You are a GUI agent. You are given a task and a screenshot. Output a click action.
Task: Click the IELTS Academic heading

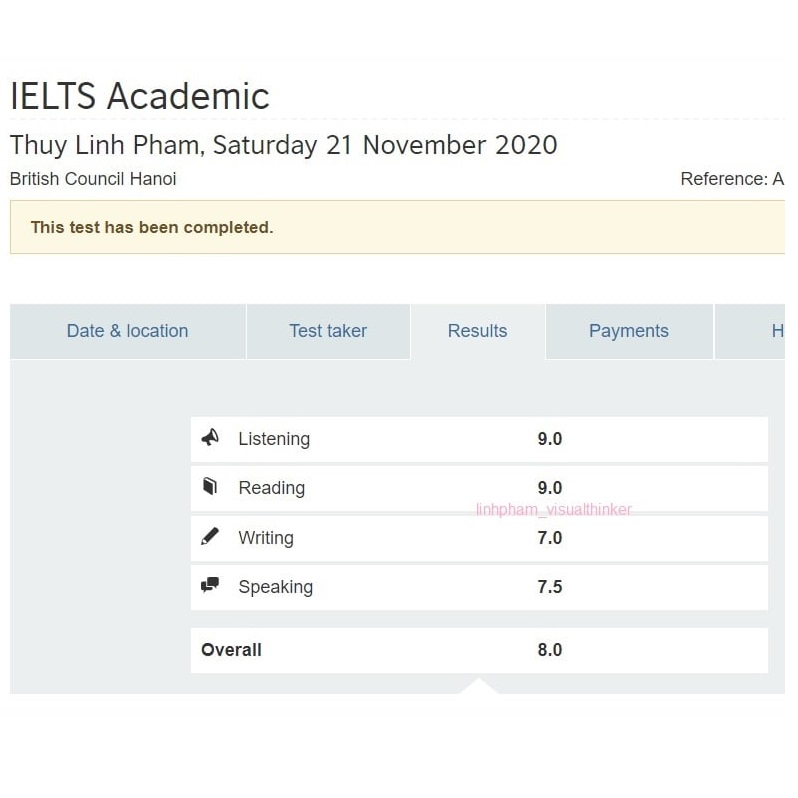[140, 97]
